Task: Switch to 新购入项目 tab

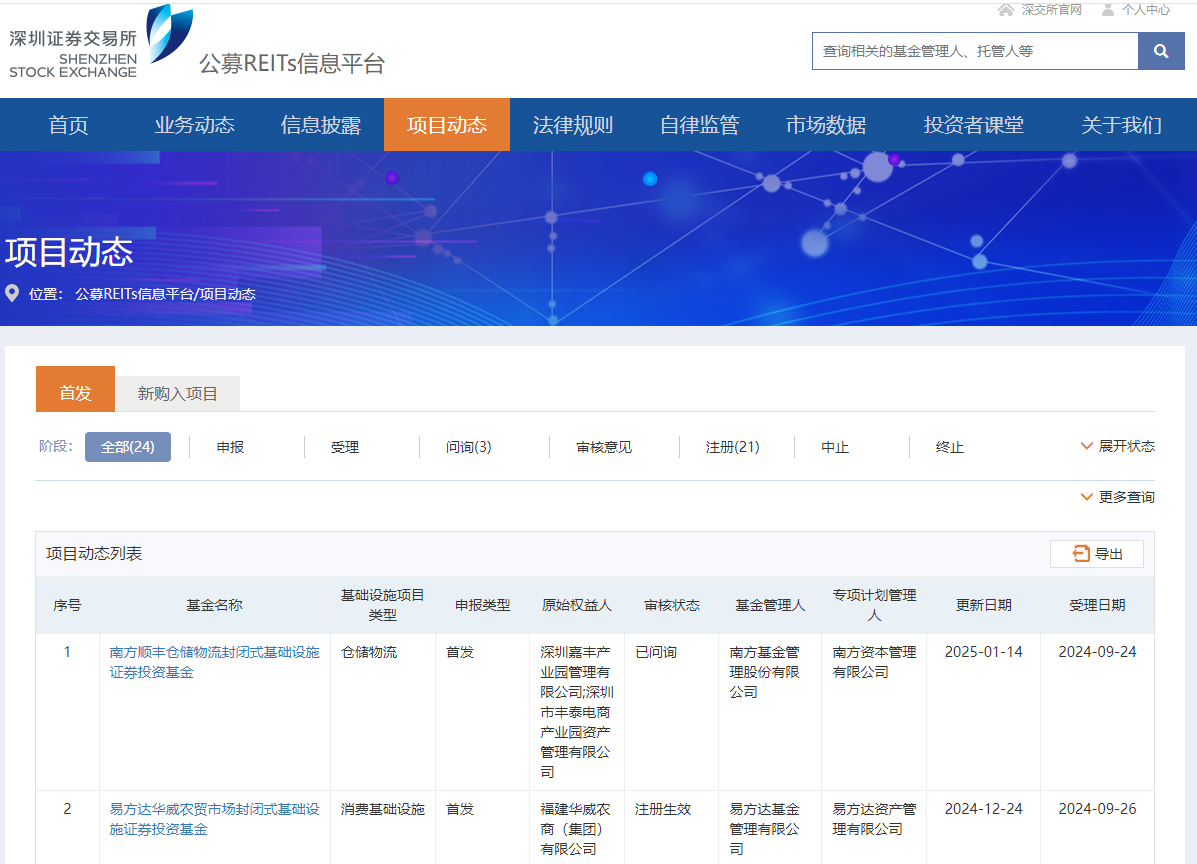Action: (x=177, y=393)
